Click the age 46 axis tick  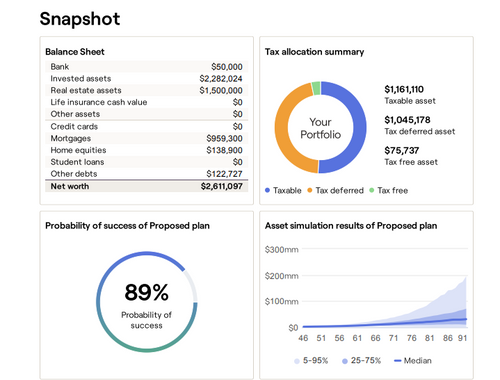point(303,338)
